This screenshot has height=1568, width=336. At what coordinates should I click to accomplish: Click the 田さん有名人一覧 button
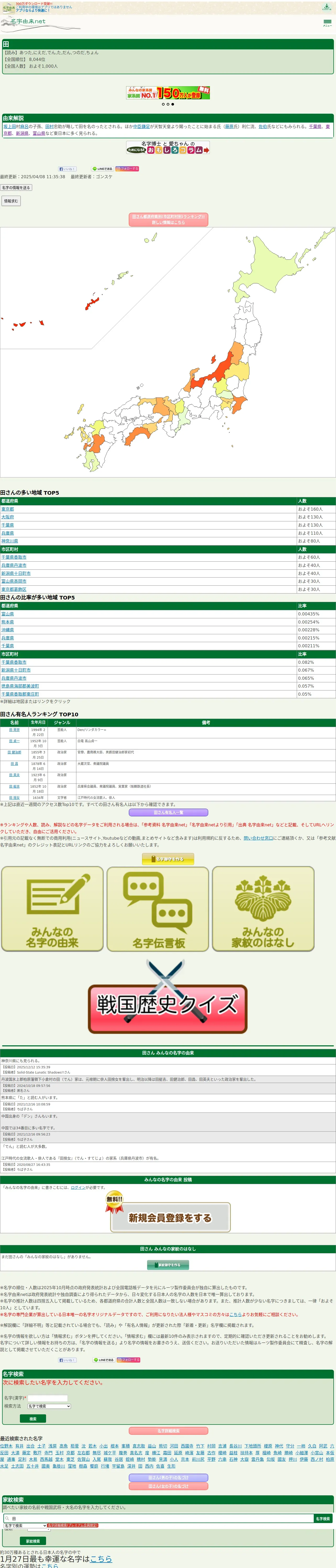tap(168, 812)
